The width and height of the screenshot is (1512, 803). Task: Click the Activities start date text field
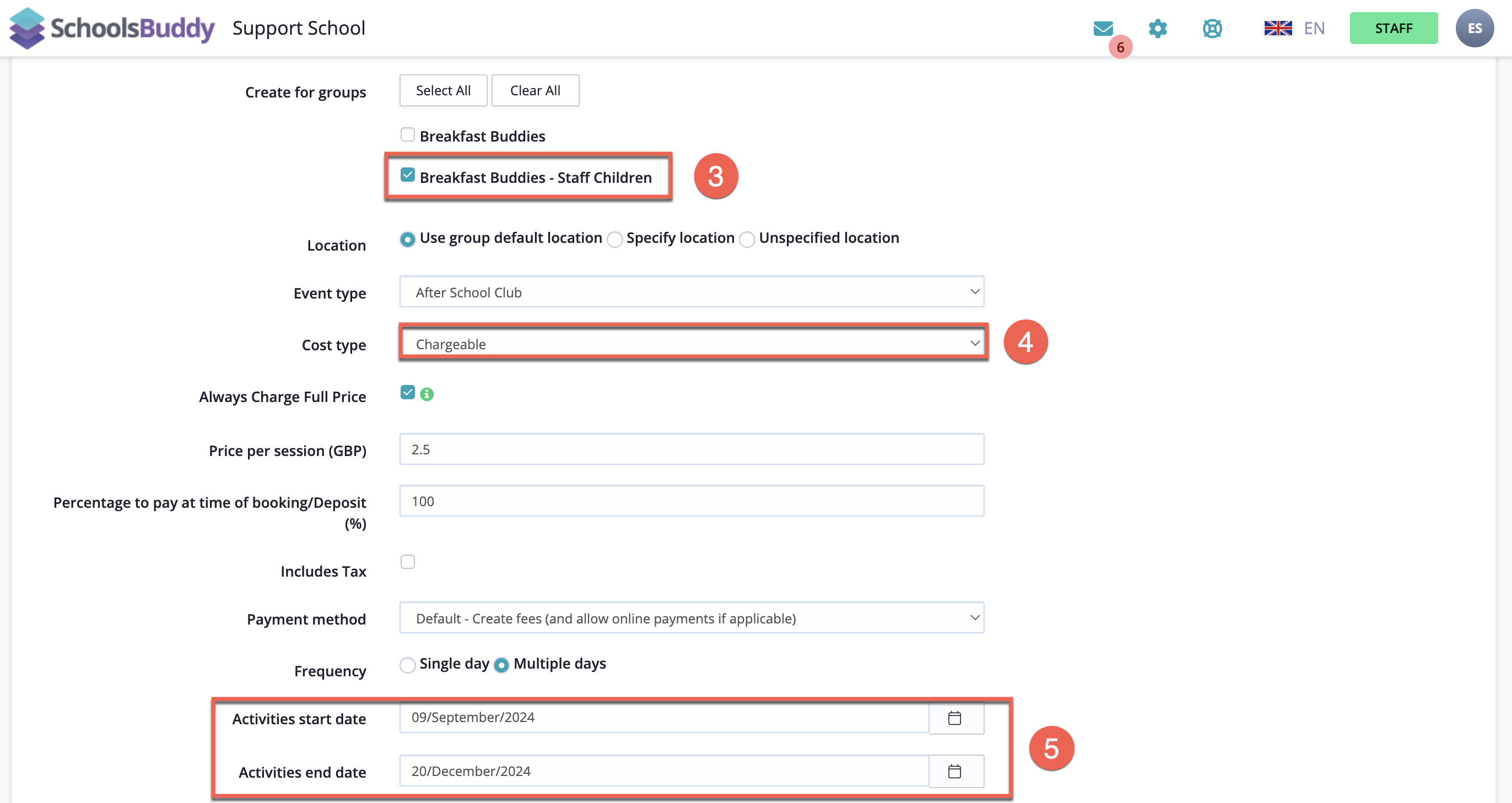tap(664, 718)
